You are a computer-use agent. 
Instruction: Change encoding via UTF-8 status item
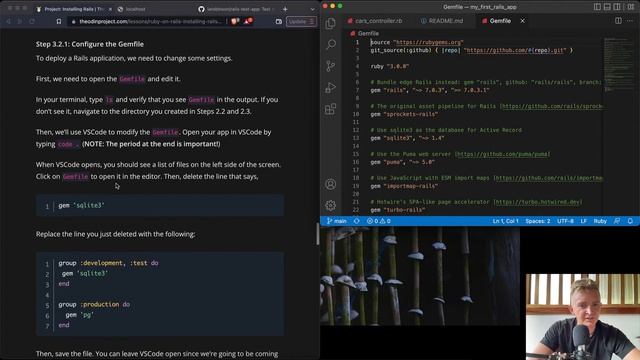coord(565,221)
